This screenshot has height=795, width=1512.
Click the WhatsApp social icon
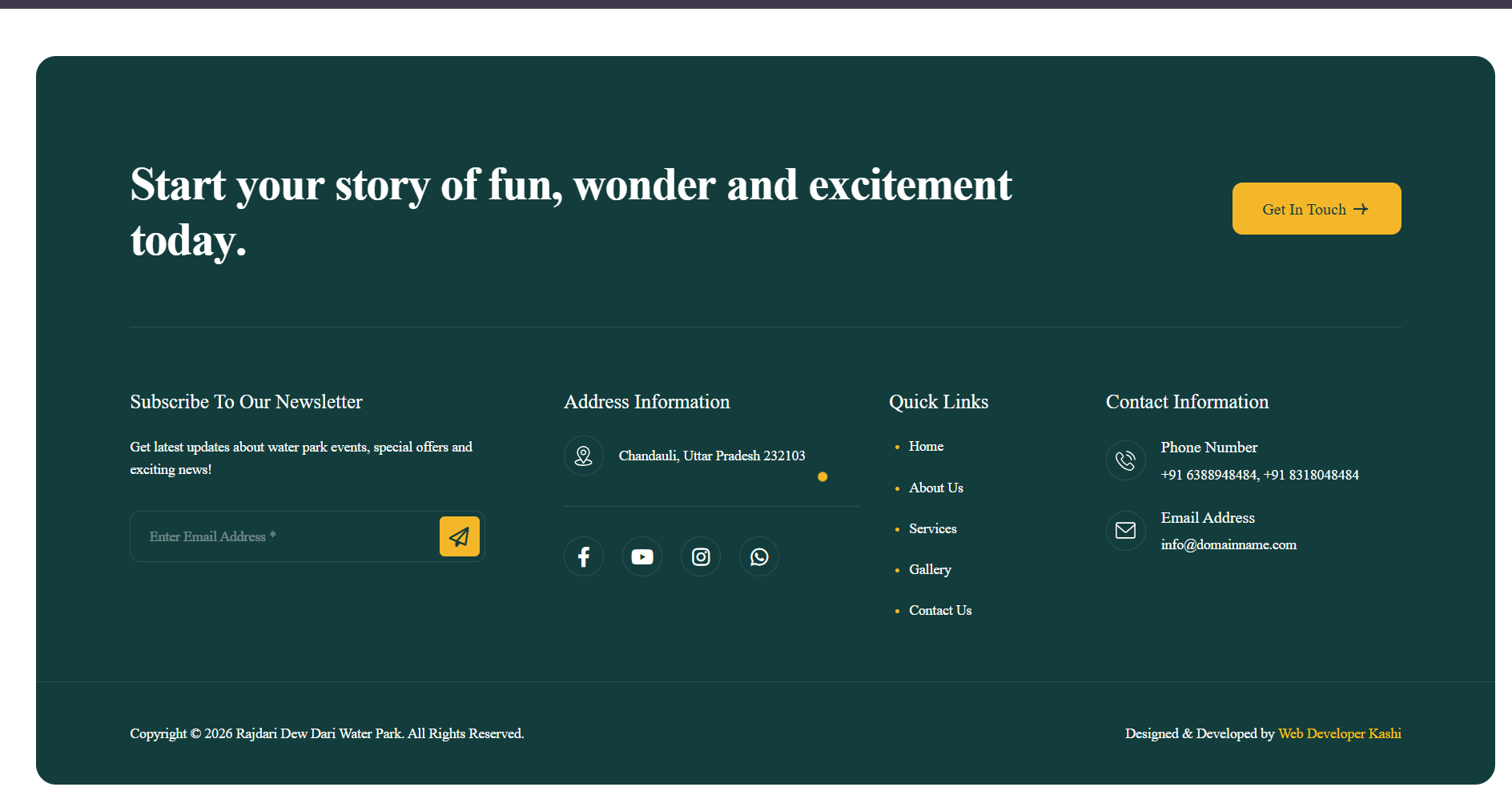[x=759, y=556]
